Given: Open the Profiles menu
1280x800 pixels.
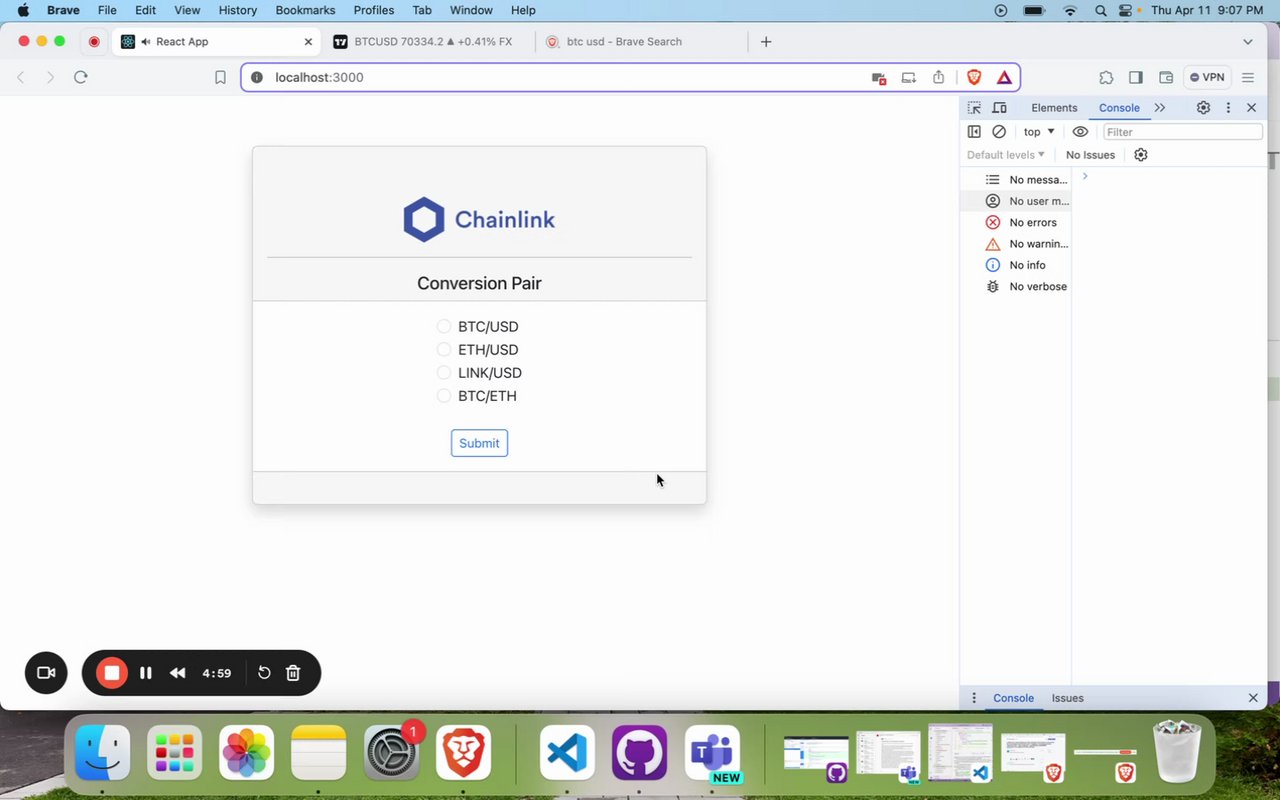Looking at the screenshot, I should click(374, 10).
